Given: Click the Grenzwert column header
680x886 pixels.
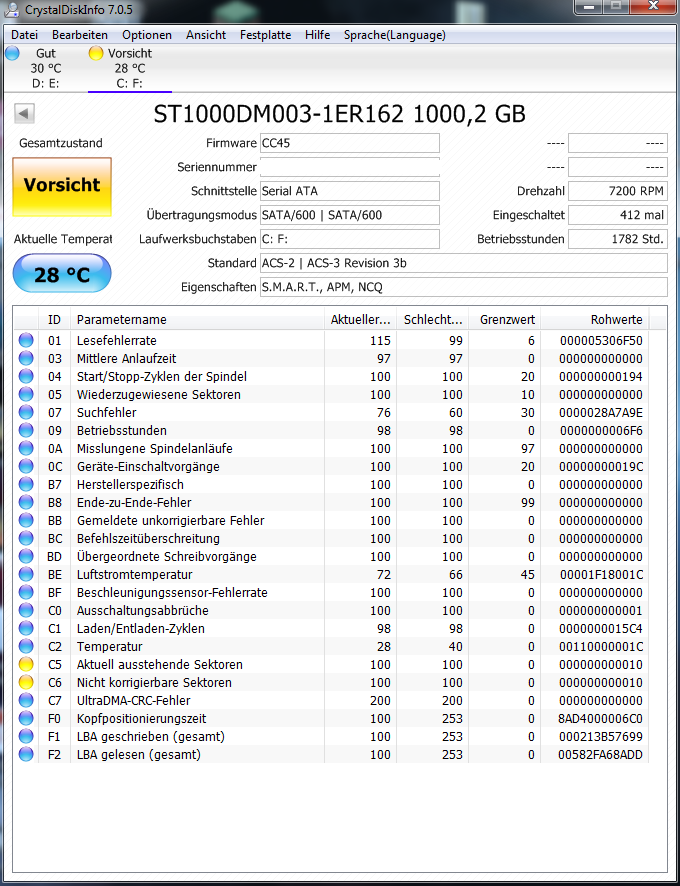Looking at the screenshot, I should point(505,319).
